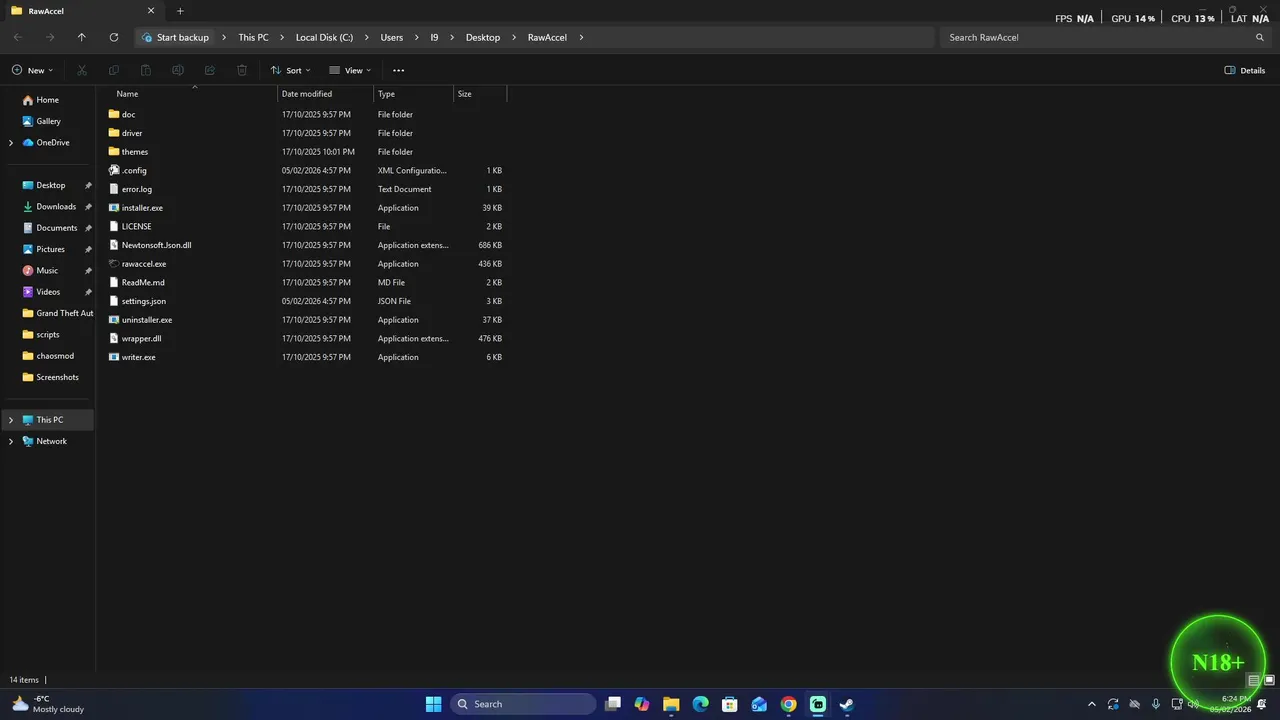Open Task View from taskbar
1280x720 pixels.
click(x=613, y=704)
